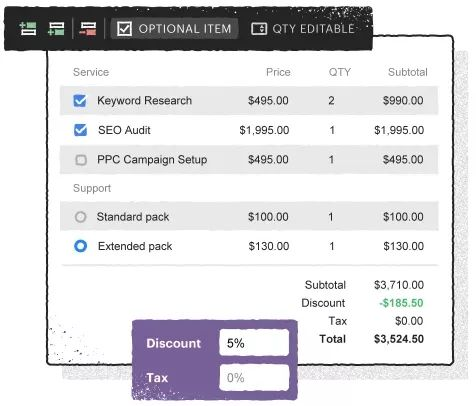This screenshot has height=406, width=476.
Task: Click the Discount percentage input field
Action: coord(254,343)
